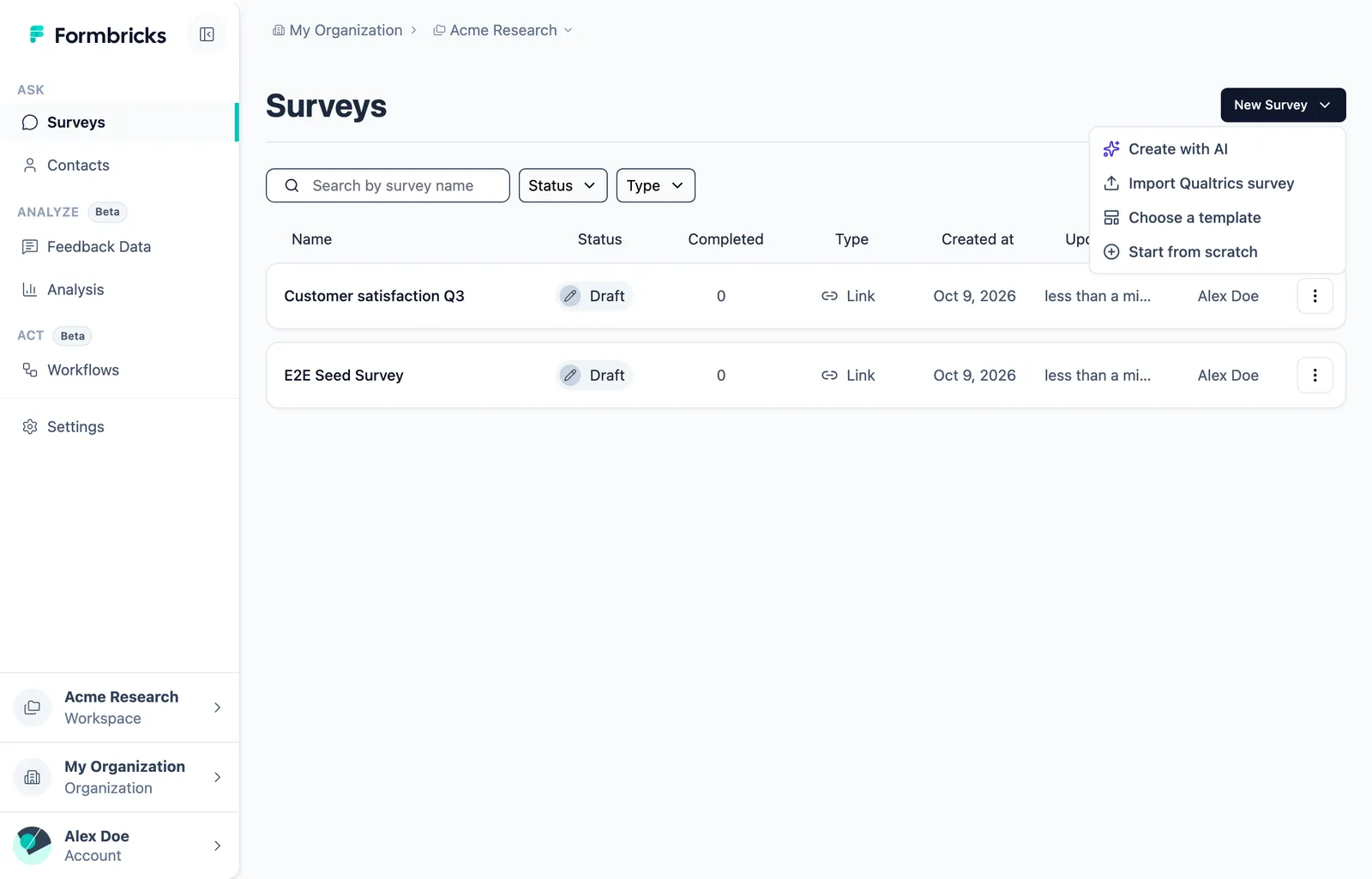This screenshot has height=879, width=1372.
Task: Expand the Acme Research workspace switcher
Action: click(119, 707)
